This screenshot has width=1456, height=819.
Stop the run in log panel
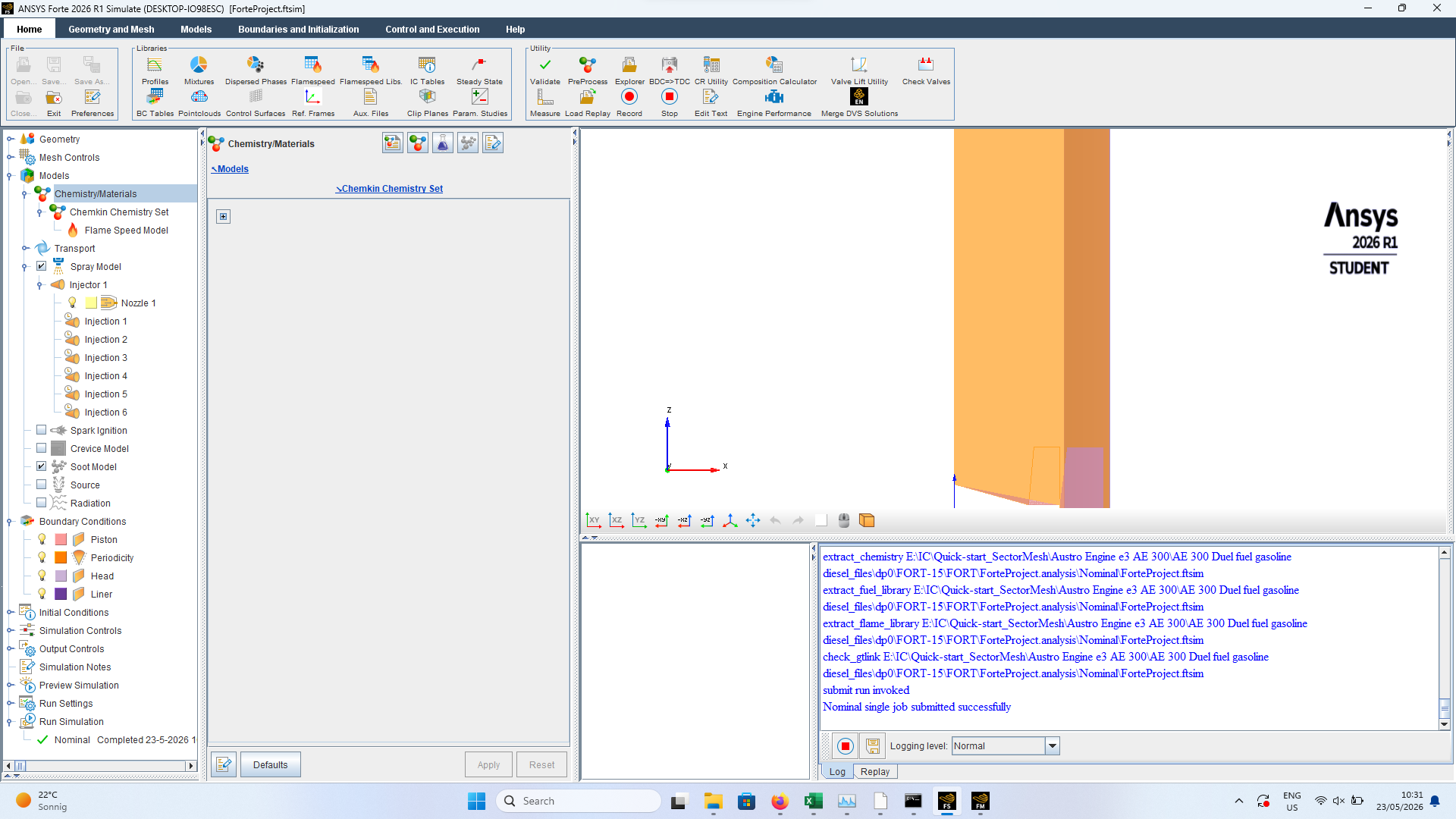845,746
